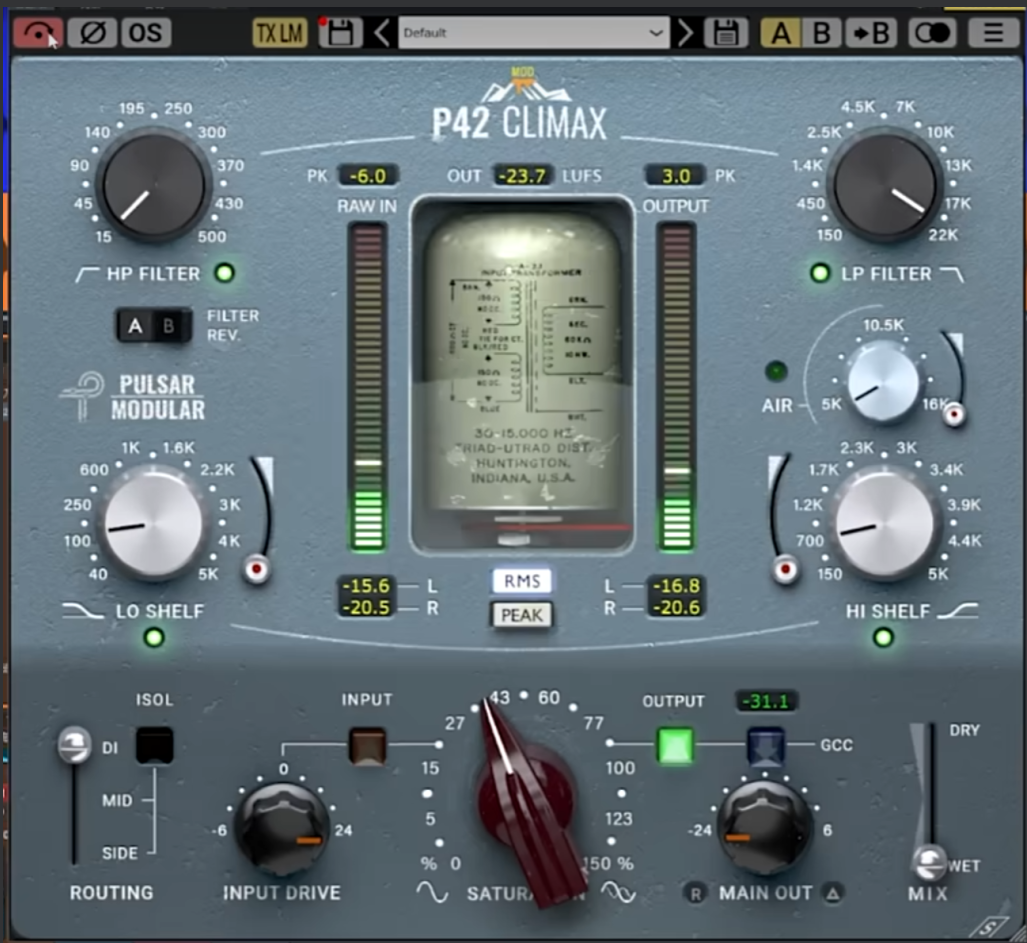The image size is (1027, 943).
Task: Open the hamburger menu
Action: tap(992, 33)
